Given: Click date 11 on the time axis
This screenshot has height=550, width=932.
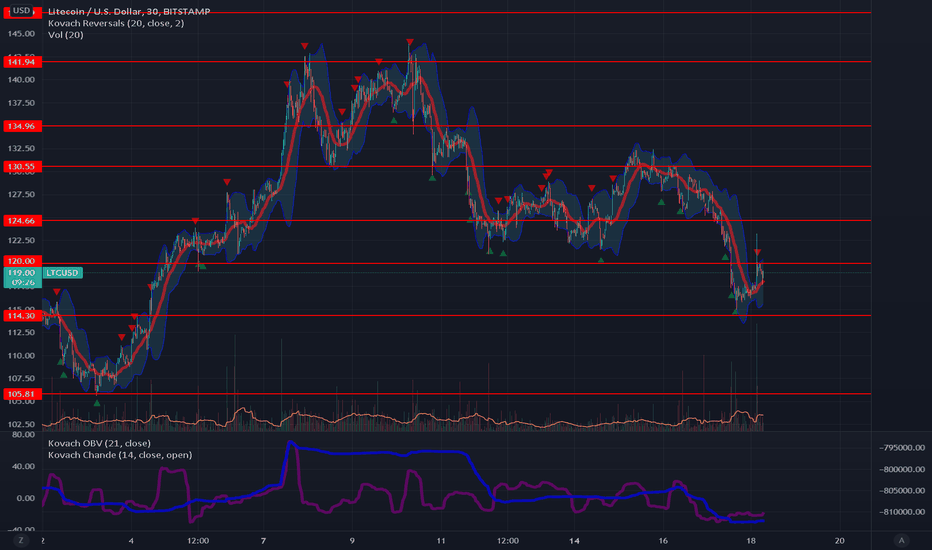Looking at the screenshot, I should (440, 540).
